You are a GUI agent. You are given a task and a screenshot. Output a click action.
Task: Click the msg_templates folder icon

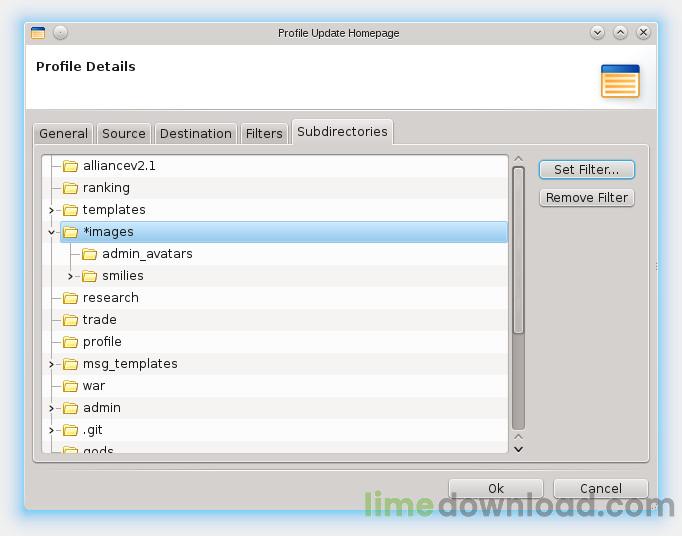click(70, 364)
